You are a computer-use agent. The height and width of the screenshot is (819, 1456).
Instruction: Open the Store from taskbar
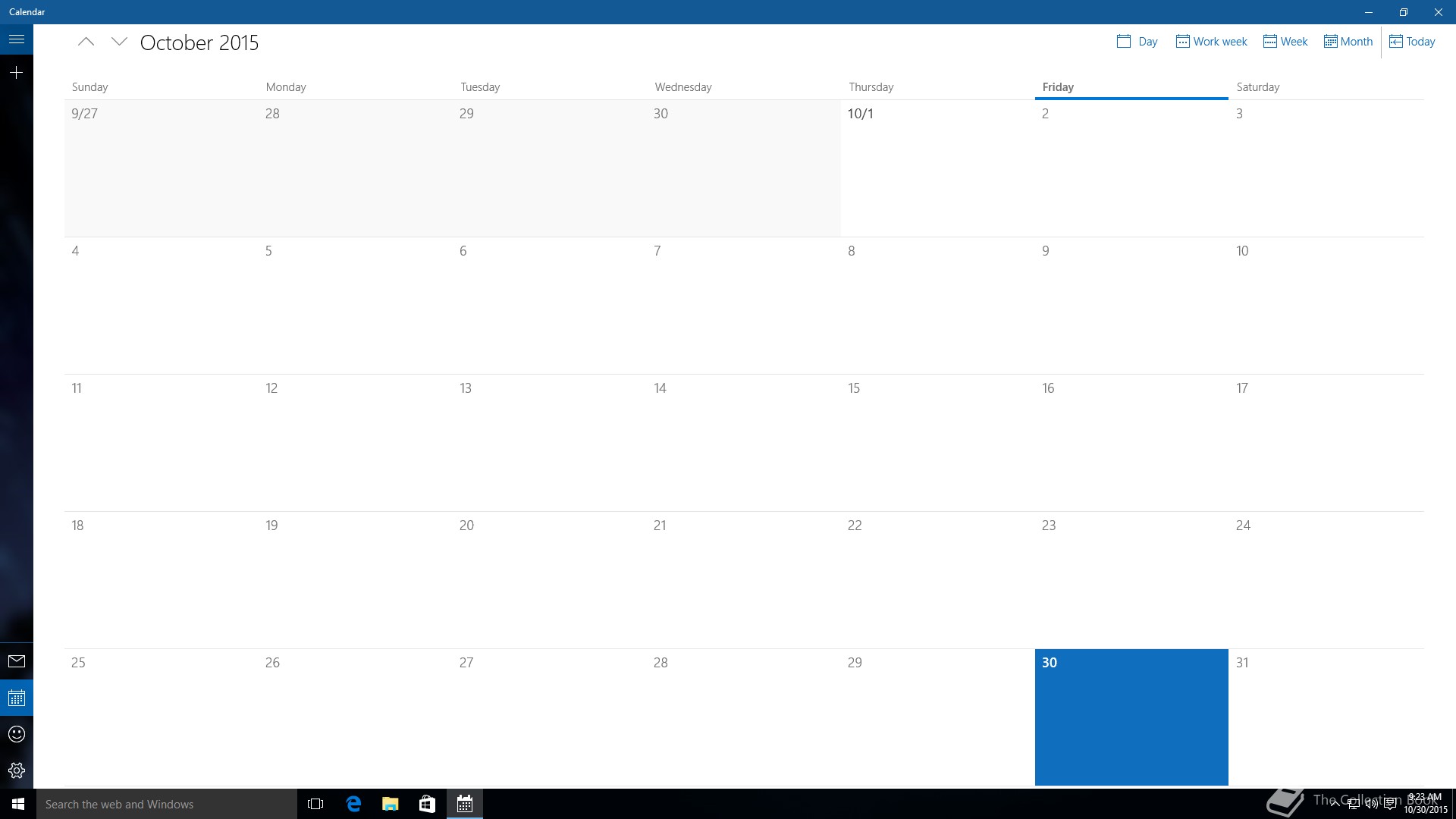point(428,804)
